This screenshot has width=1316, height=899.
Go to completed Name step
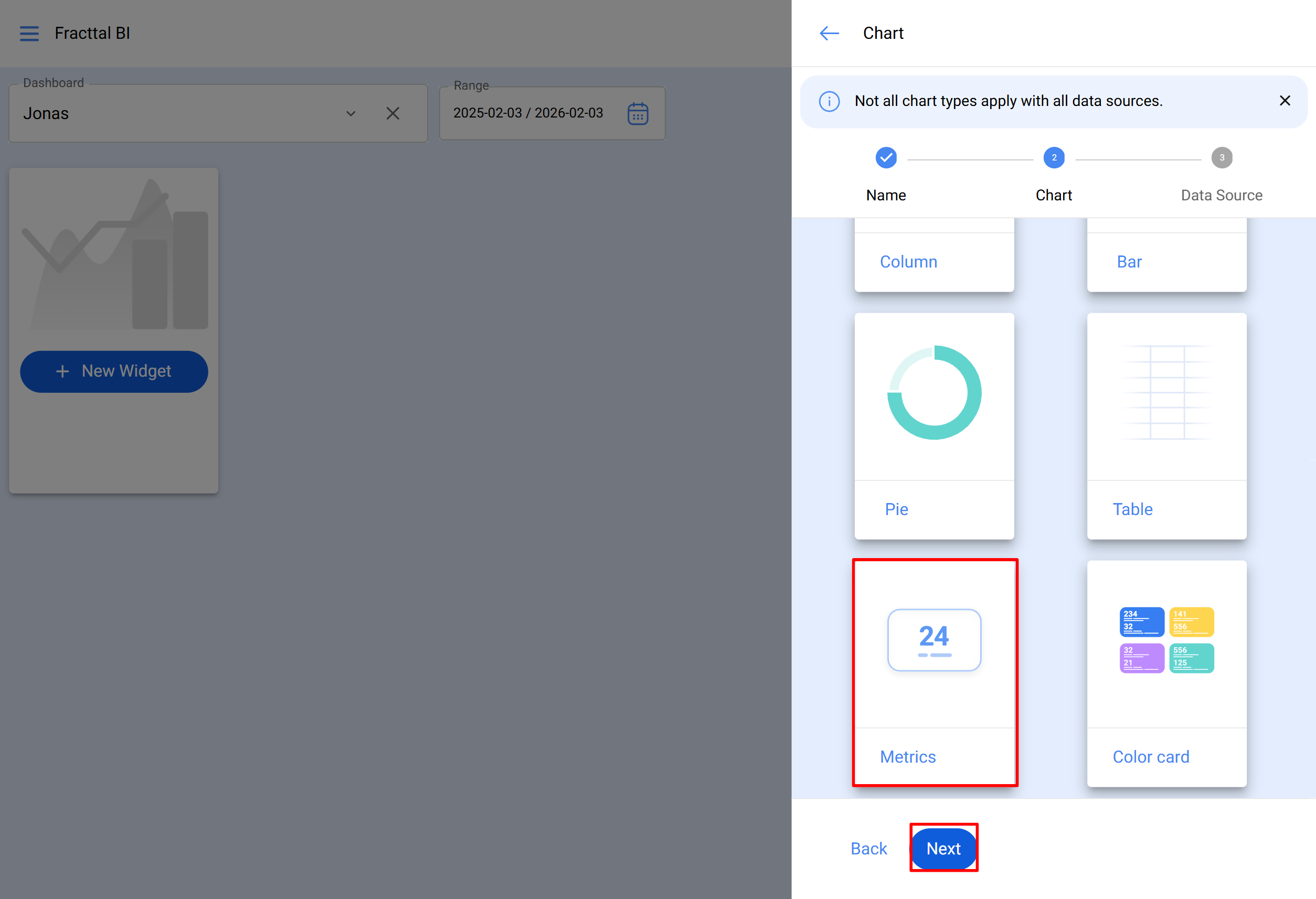coord(886,158)
